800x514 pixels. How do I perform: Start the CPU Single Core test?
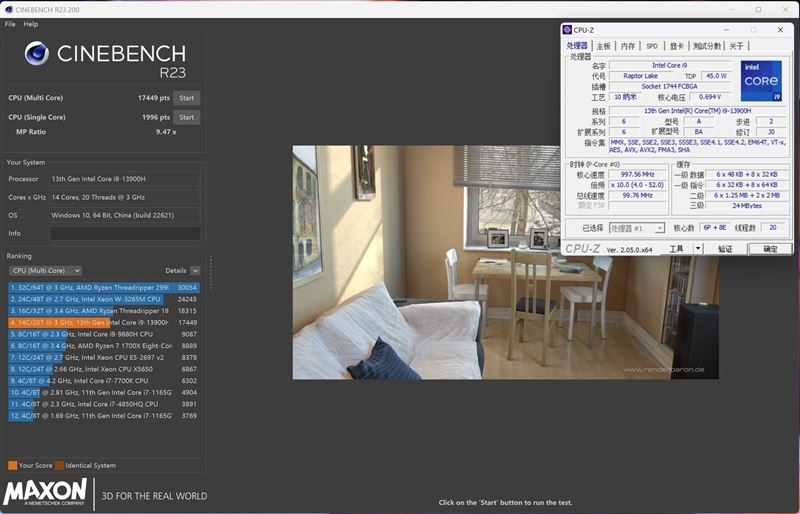coord(186,117)
